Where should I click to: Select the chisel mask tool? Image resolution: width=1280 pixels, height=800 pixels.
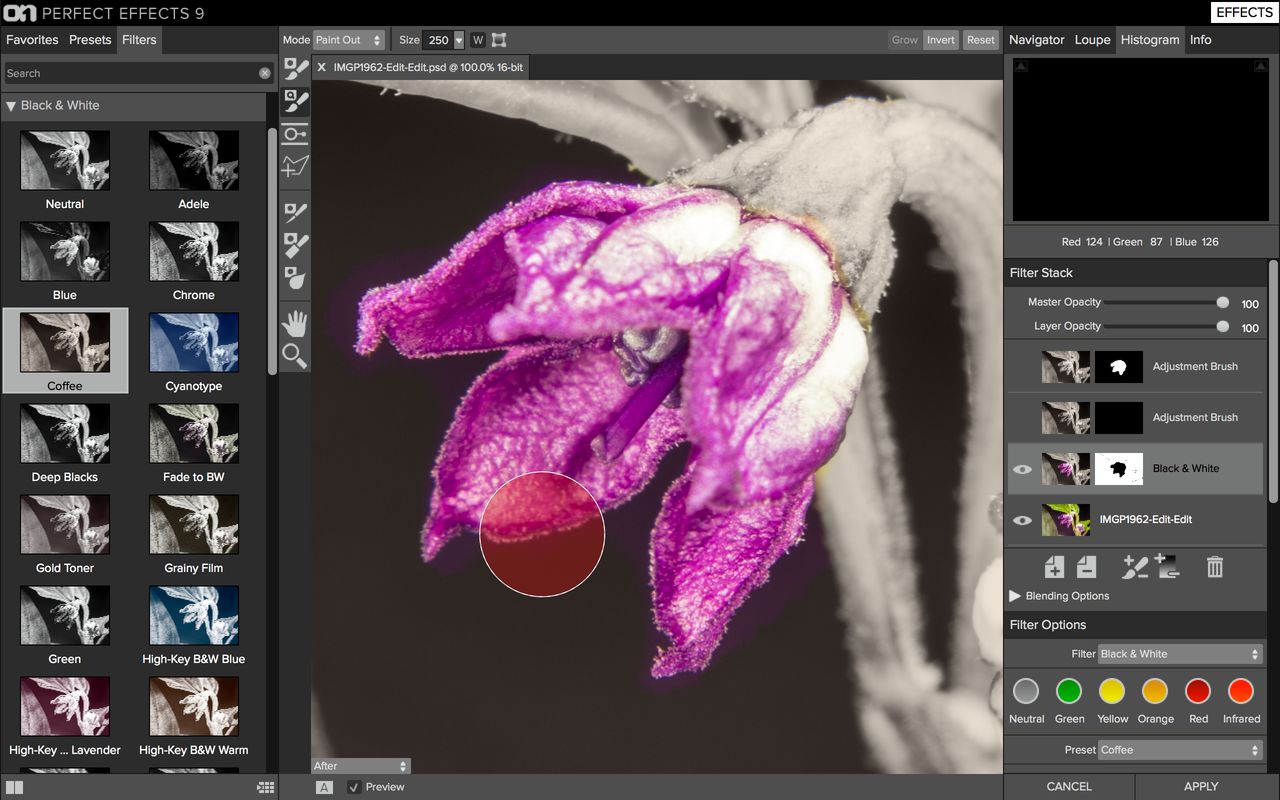coord(295,212)
